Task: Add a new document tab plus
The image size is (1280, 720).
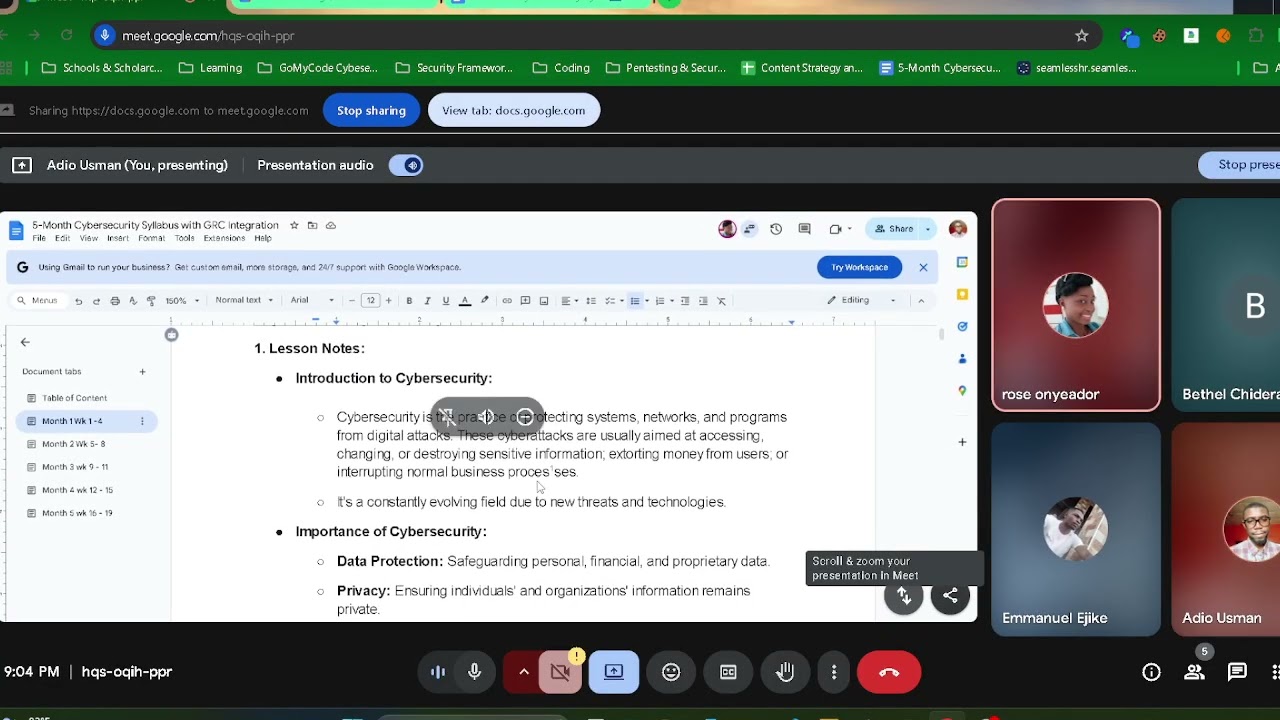Action: 142,372
